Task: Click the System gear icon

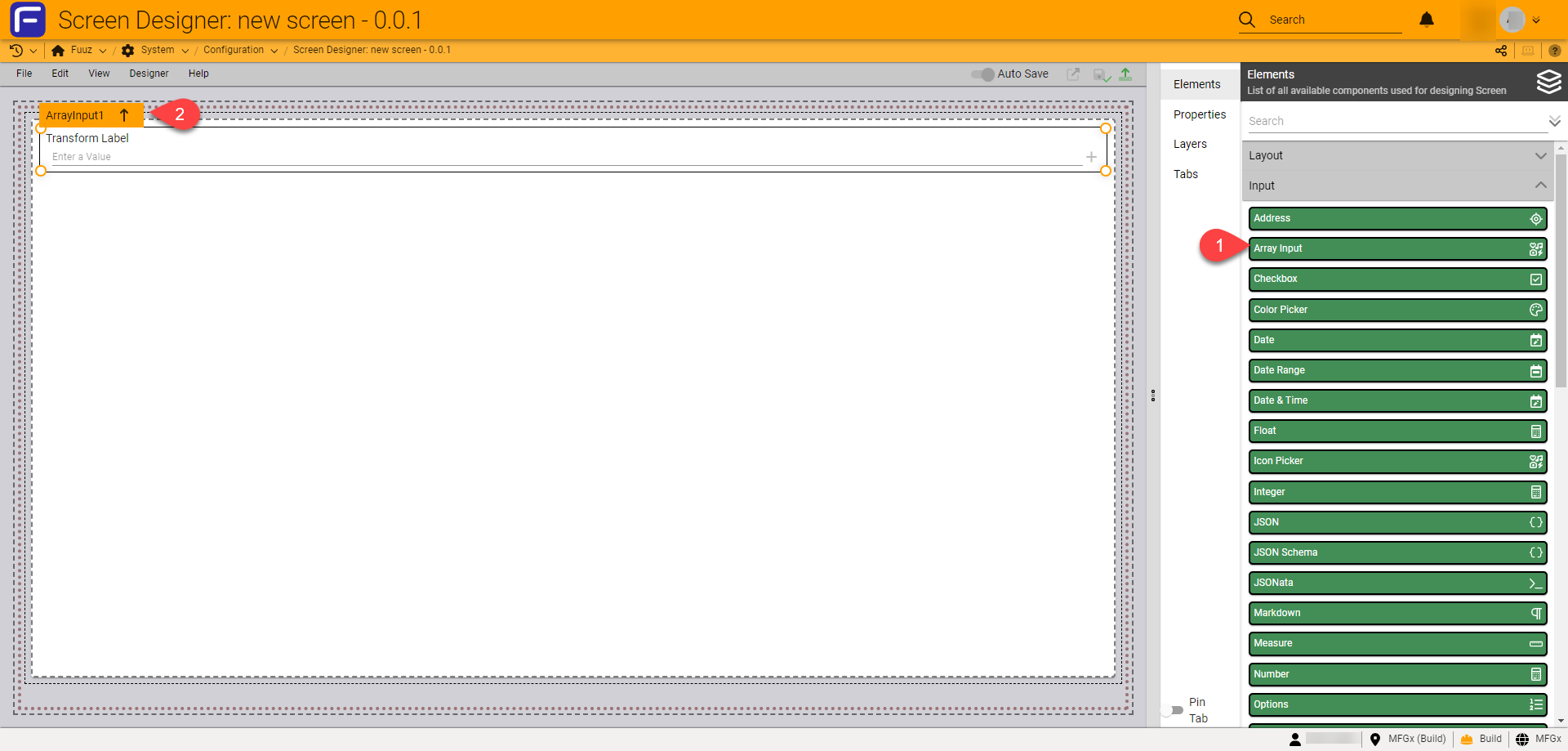Action: (128, 51)
